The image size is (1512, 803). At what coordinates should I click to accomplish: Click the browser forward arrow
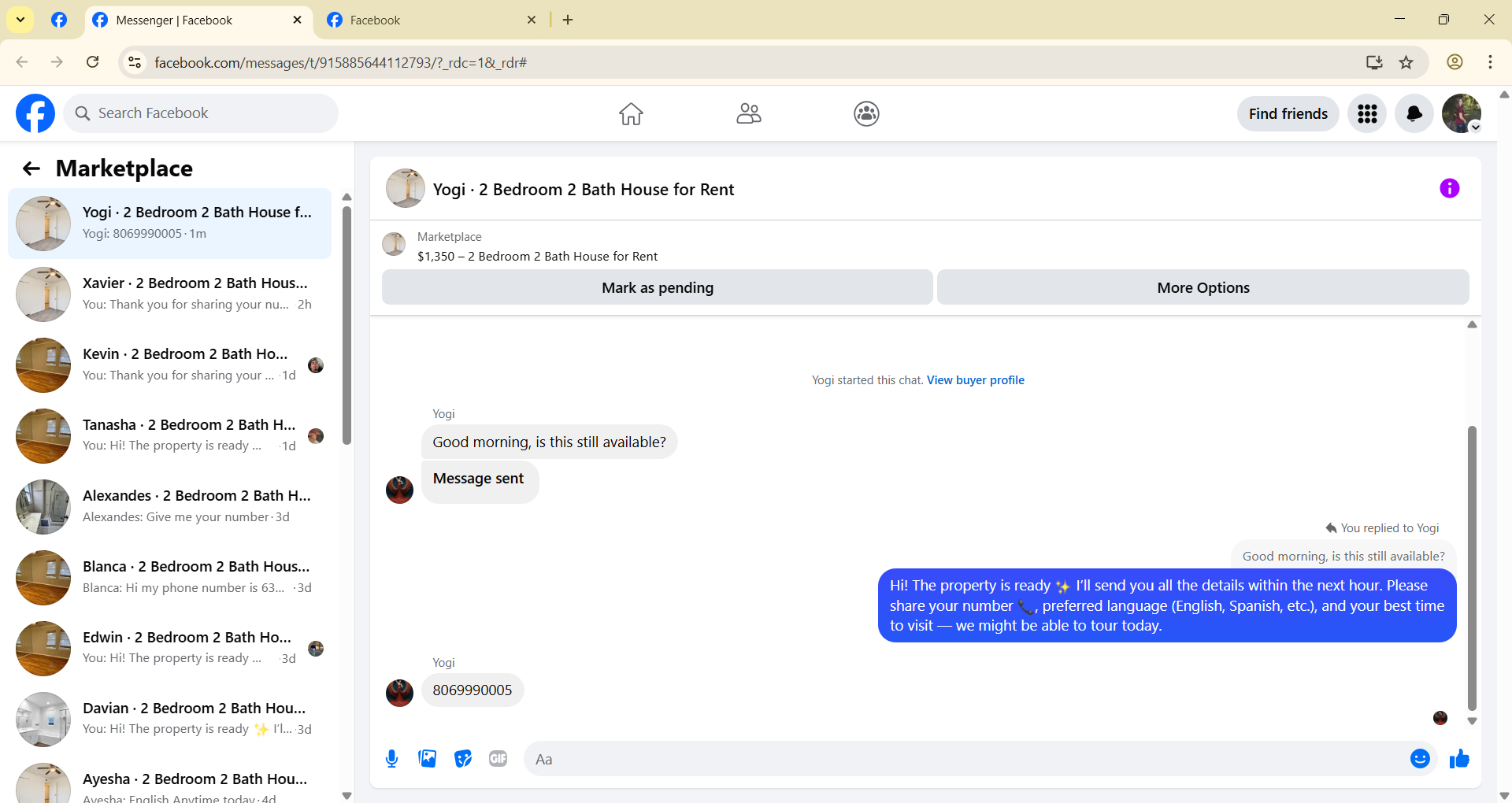[57, 62]
